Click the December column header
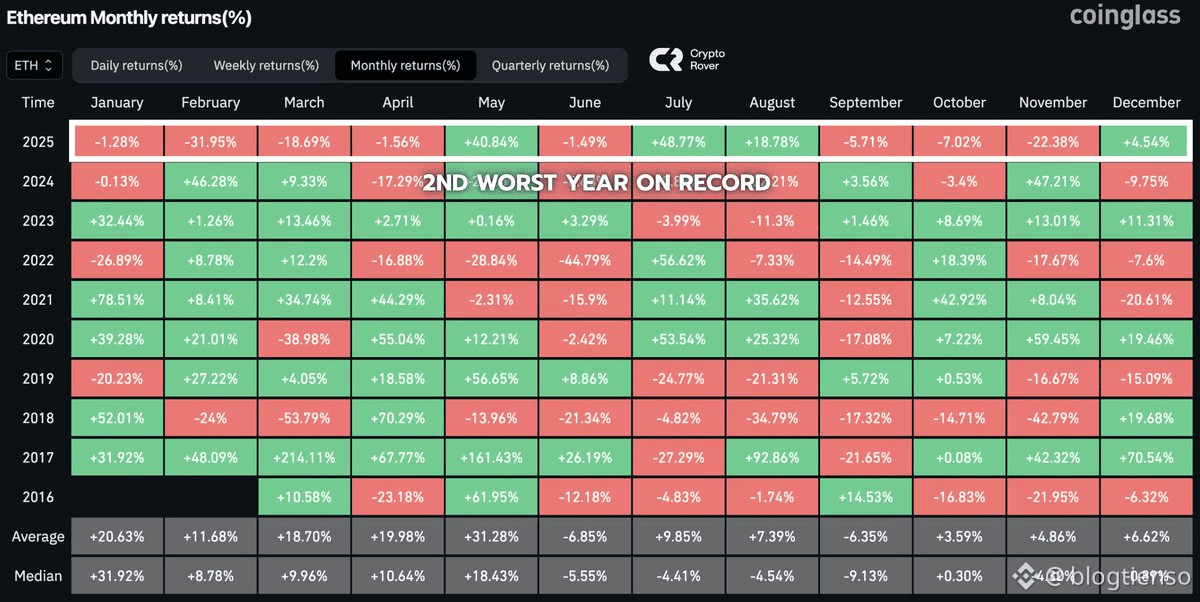 (x=1146, y=102)
